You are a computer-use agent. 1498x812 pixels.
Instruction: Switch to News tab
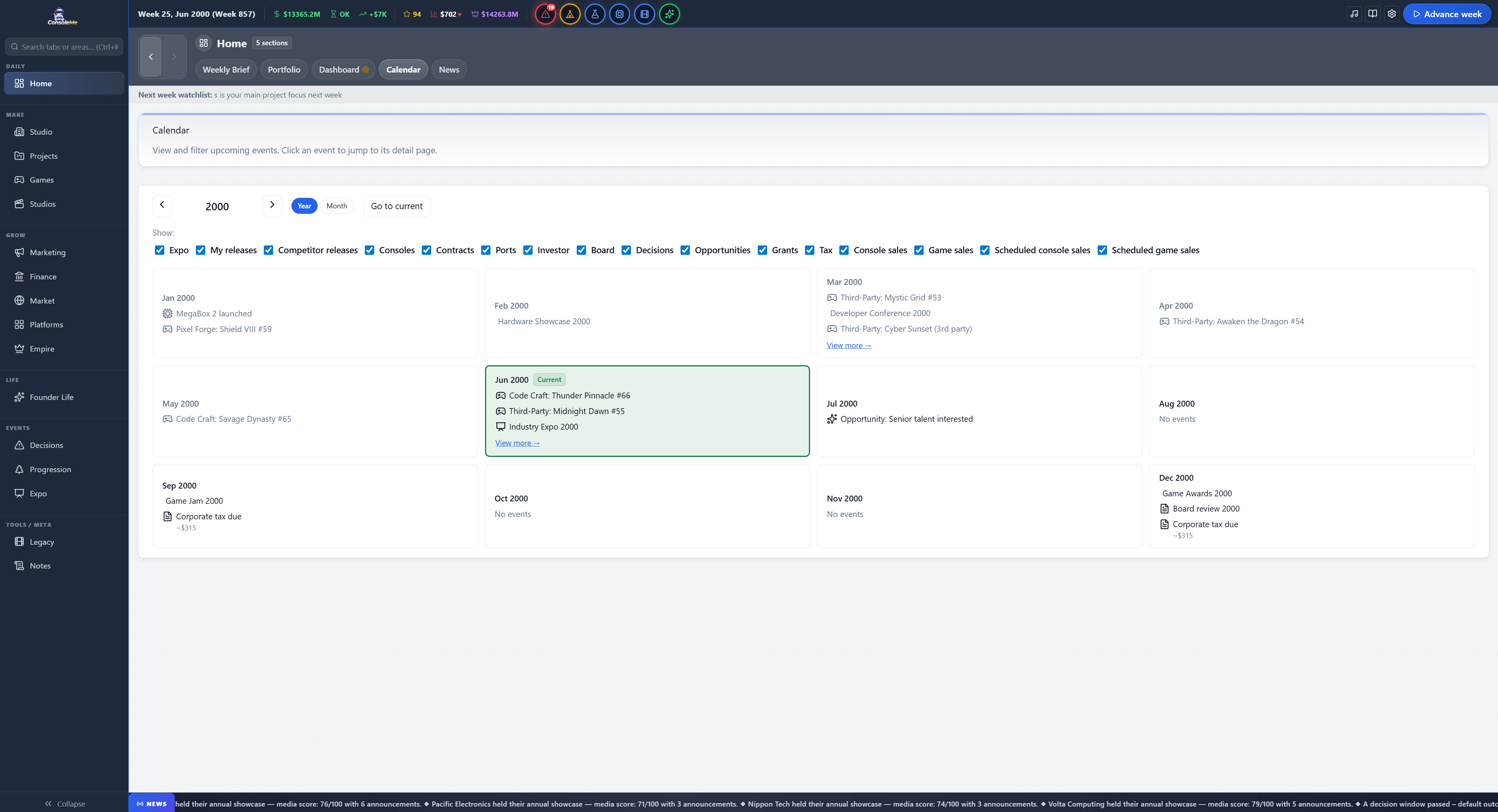[x=449, y=70]
